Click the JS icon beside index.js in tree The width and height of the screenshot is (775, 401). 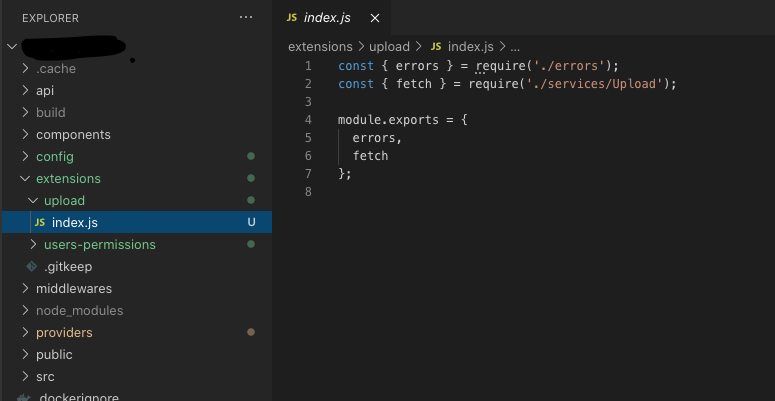[x=40, y=223]
